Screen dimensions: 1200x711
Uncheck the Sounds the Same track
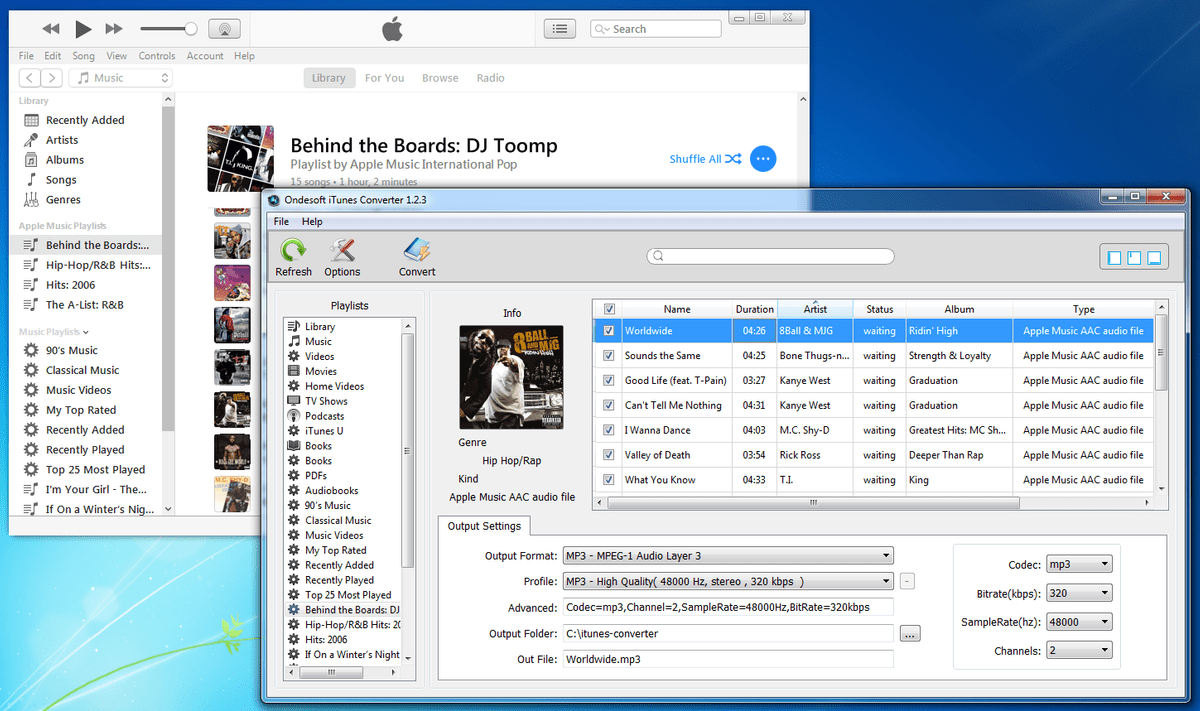click(608, 355)
